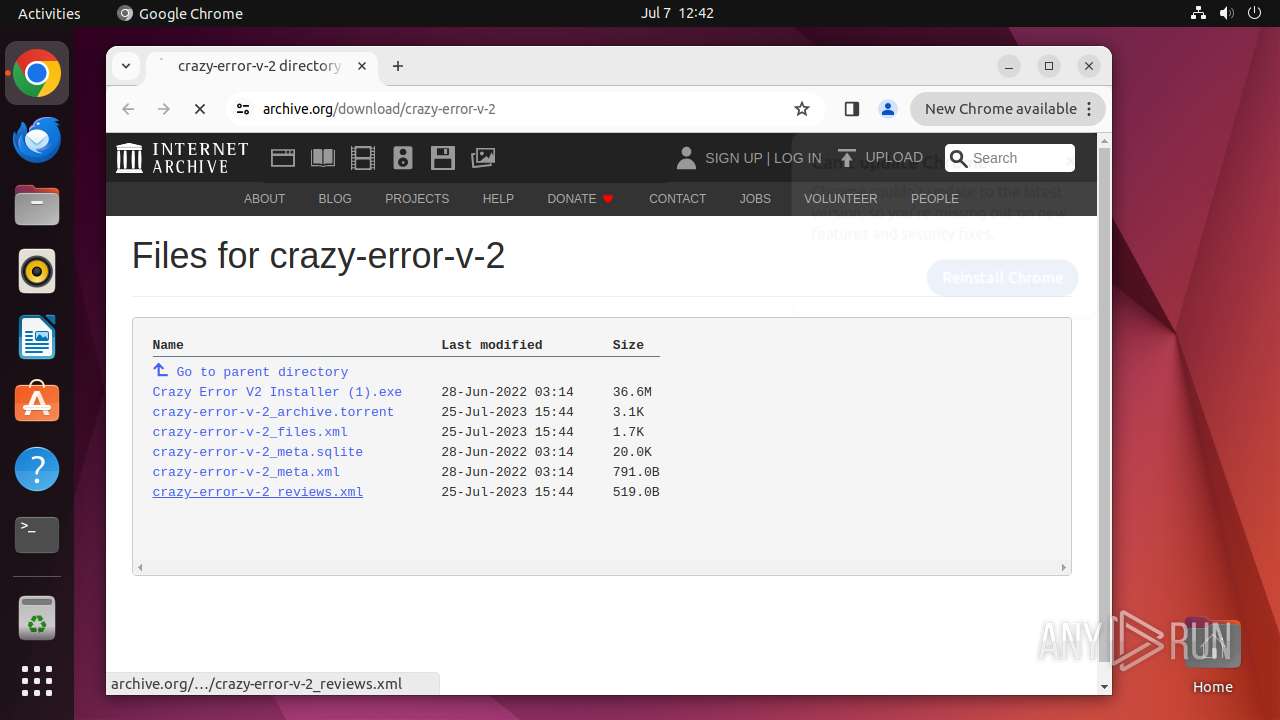Download Crazy Error V2 Installer (1).exe
The image size is (1280, 720).
[277, 392]
